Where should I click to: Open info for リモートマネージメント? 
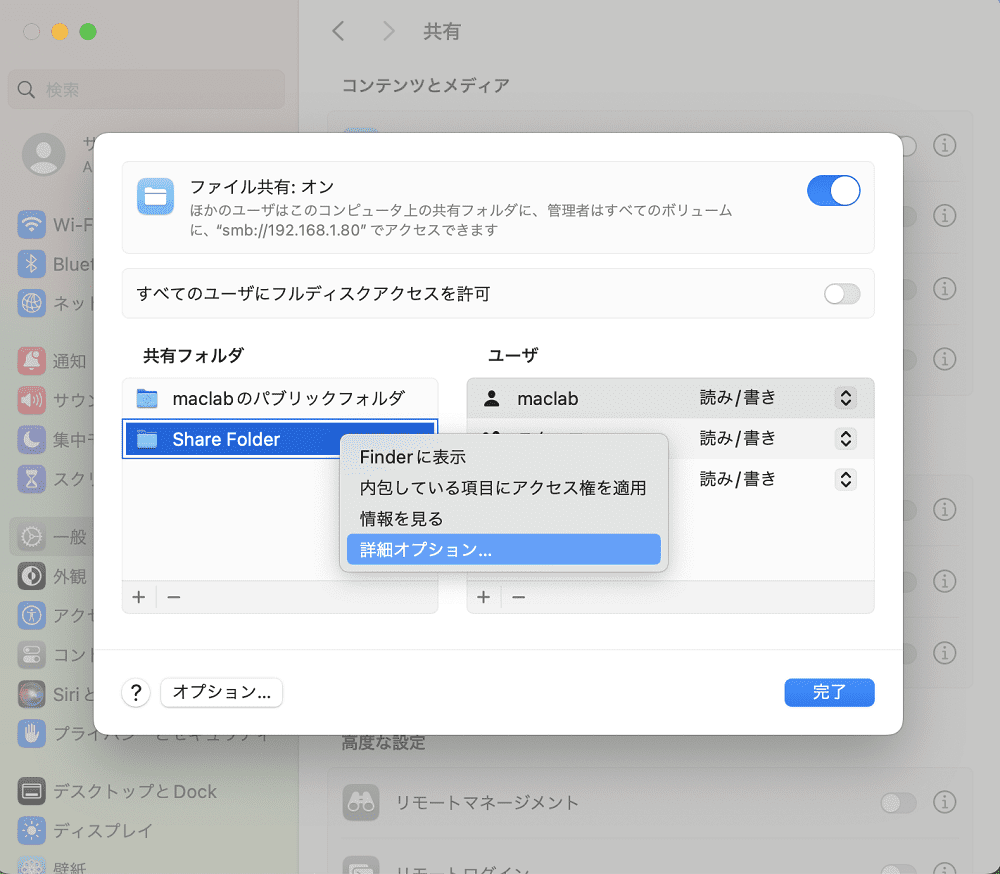point(945,802)
